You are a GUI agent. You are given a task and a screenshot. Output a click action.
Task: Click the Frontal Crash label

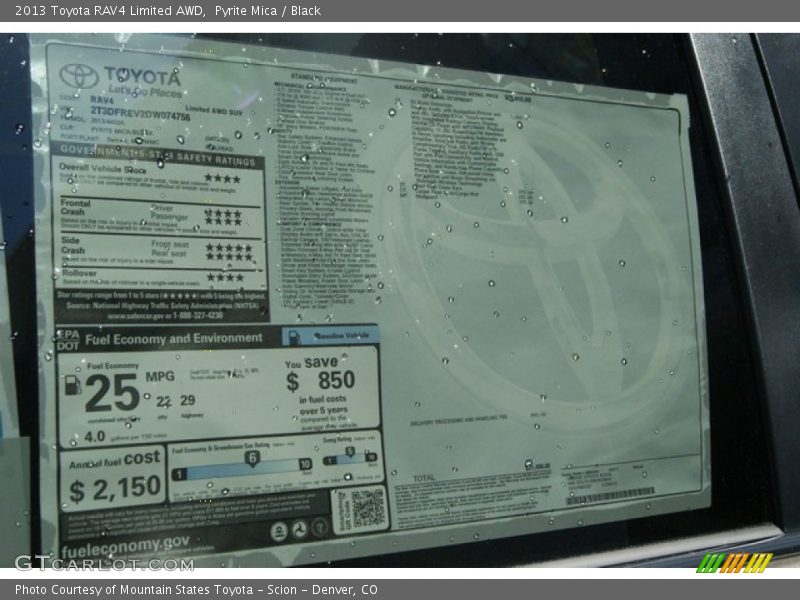click(x=75, y=207)
